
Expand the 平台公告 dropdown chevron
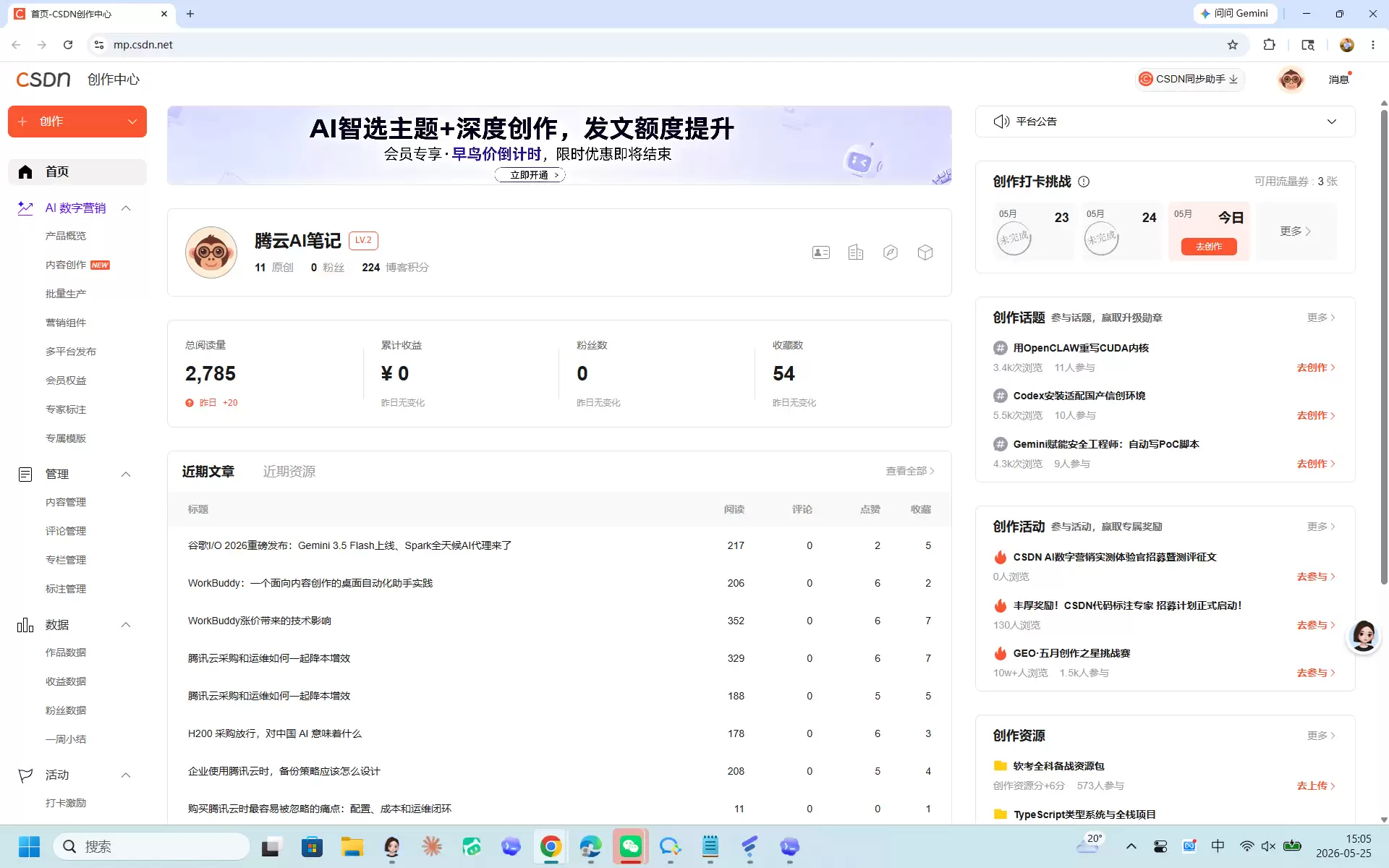[x=1332, y=122]
